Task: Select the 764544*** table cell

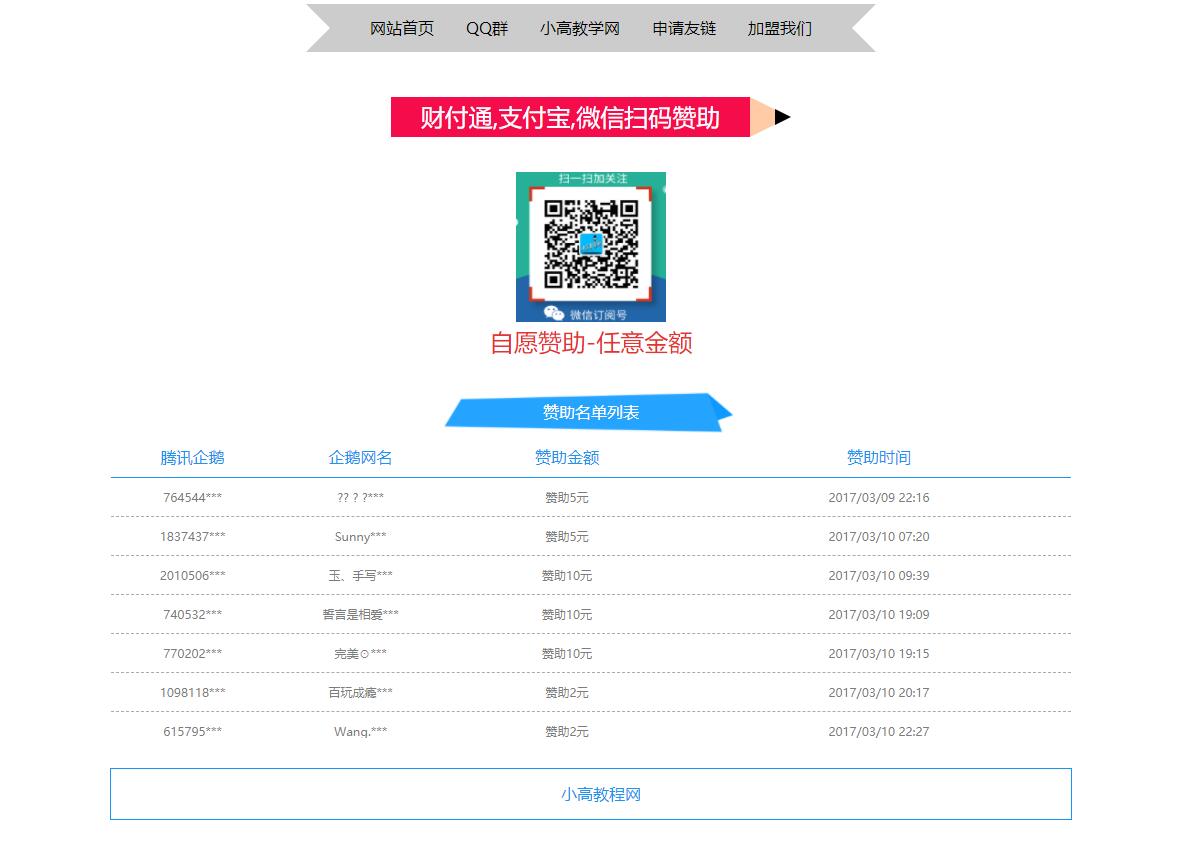Action: tap(192, 498)
